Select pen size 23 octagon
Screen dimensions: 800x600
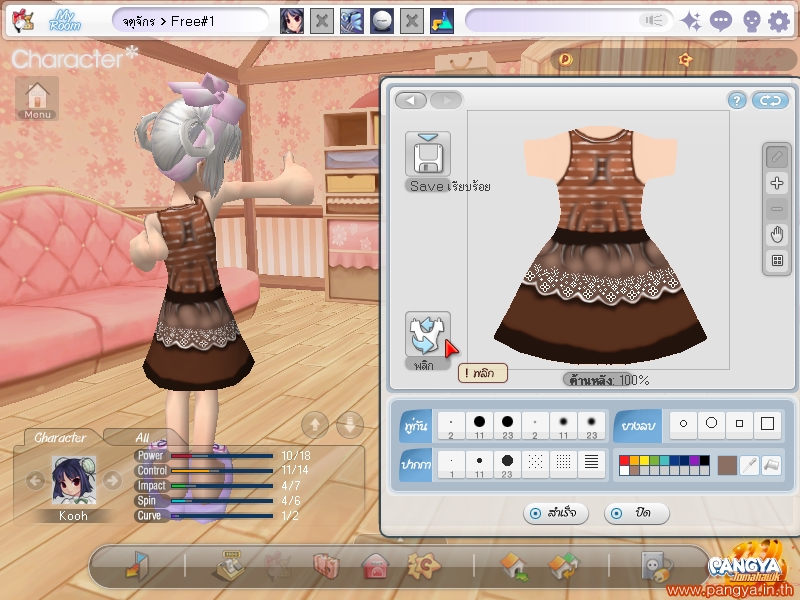pyautogui.click(x=507, y=465)
